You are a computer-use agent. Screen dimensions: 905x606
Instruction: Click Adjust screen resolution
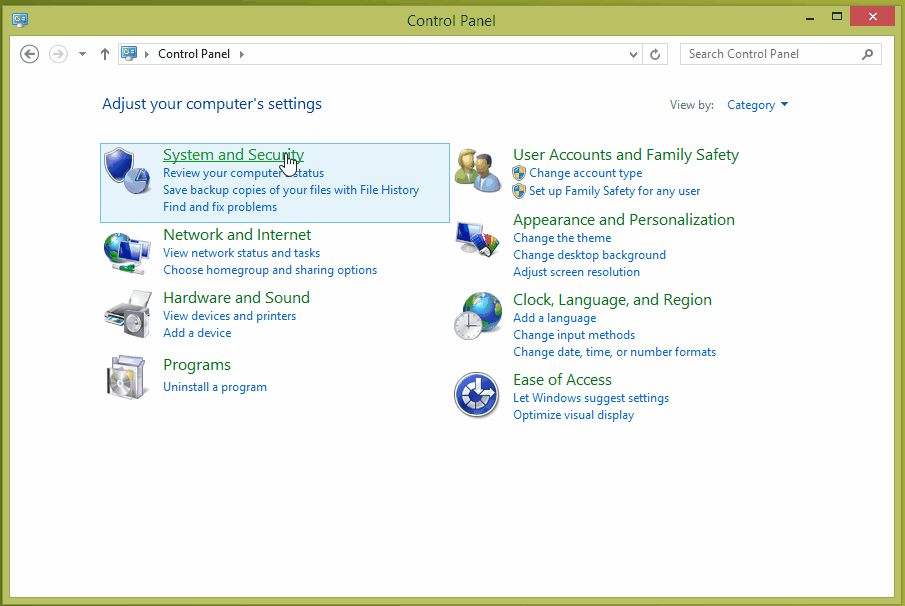(x=576, y=272)
